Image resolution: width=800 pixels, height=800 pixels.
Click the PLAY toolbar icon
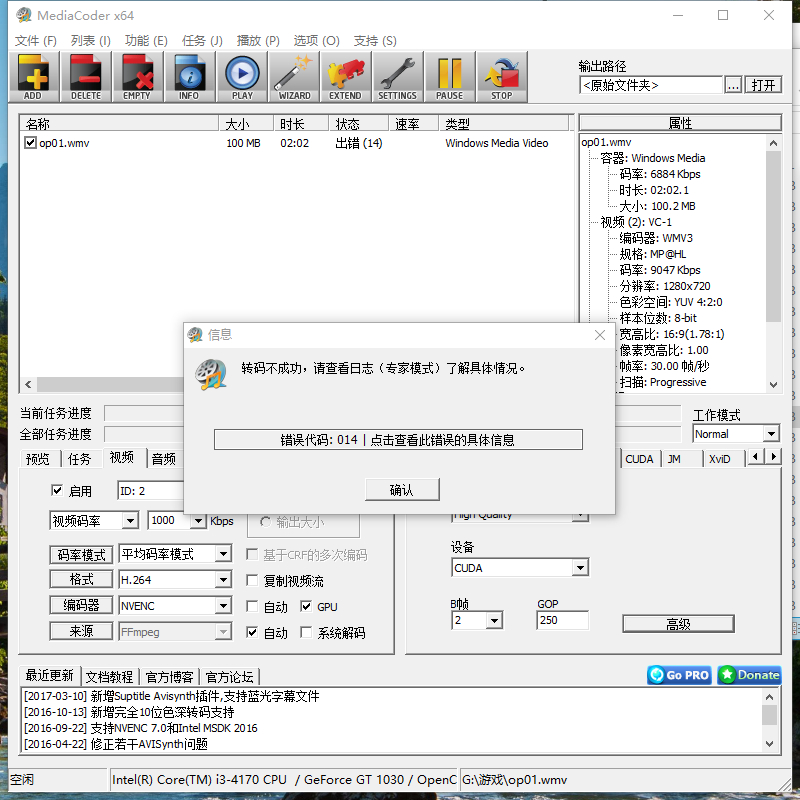[x=242, y=77]
